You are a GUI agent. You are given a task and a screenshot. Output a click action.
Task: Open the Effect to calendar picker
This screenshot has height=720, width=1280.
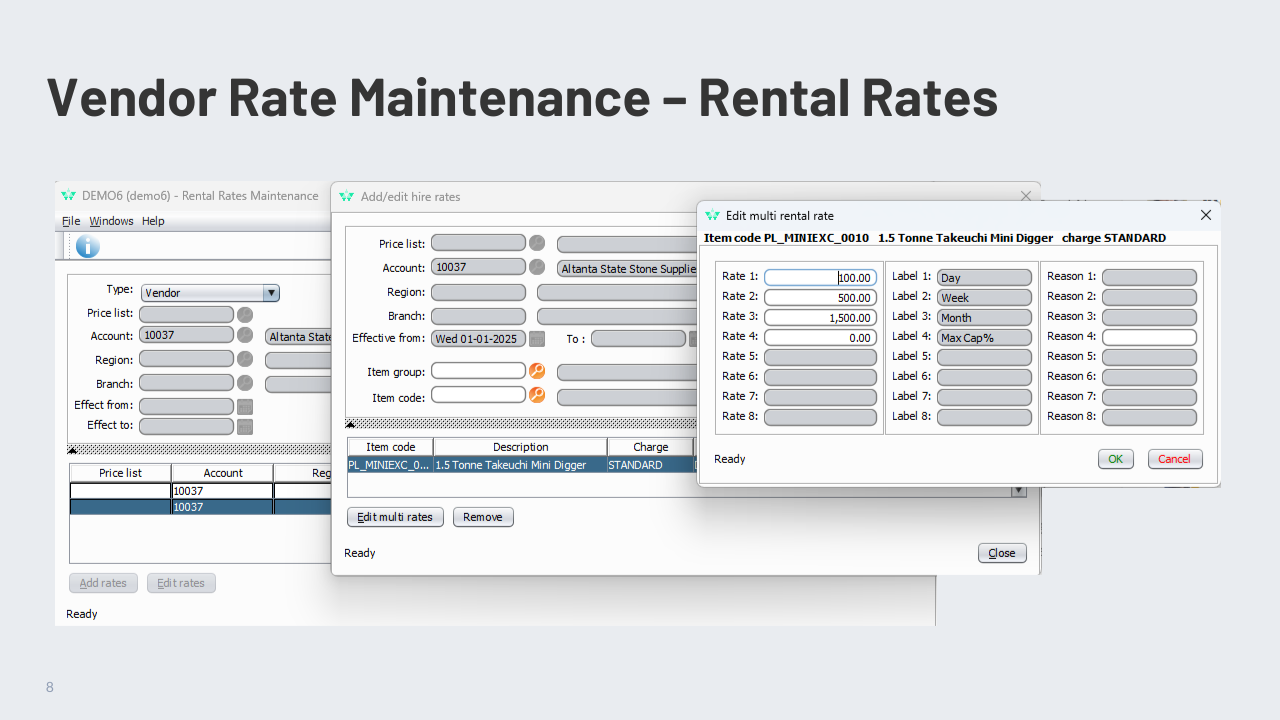point(245,426)
